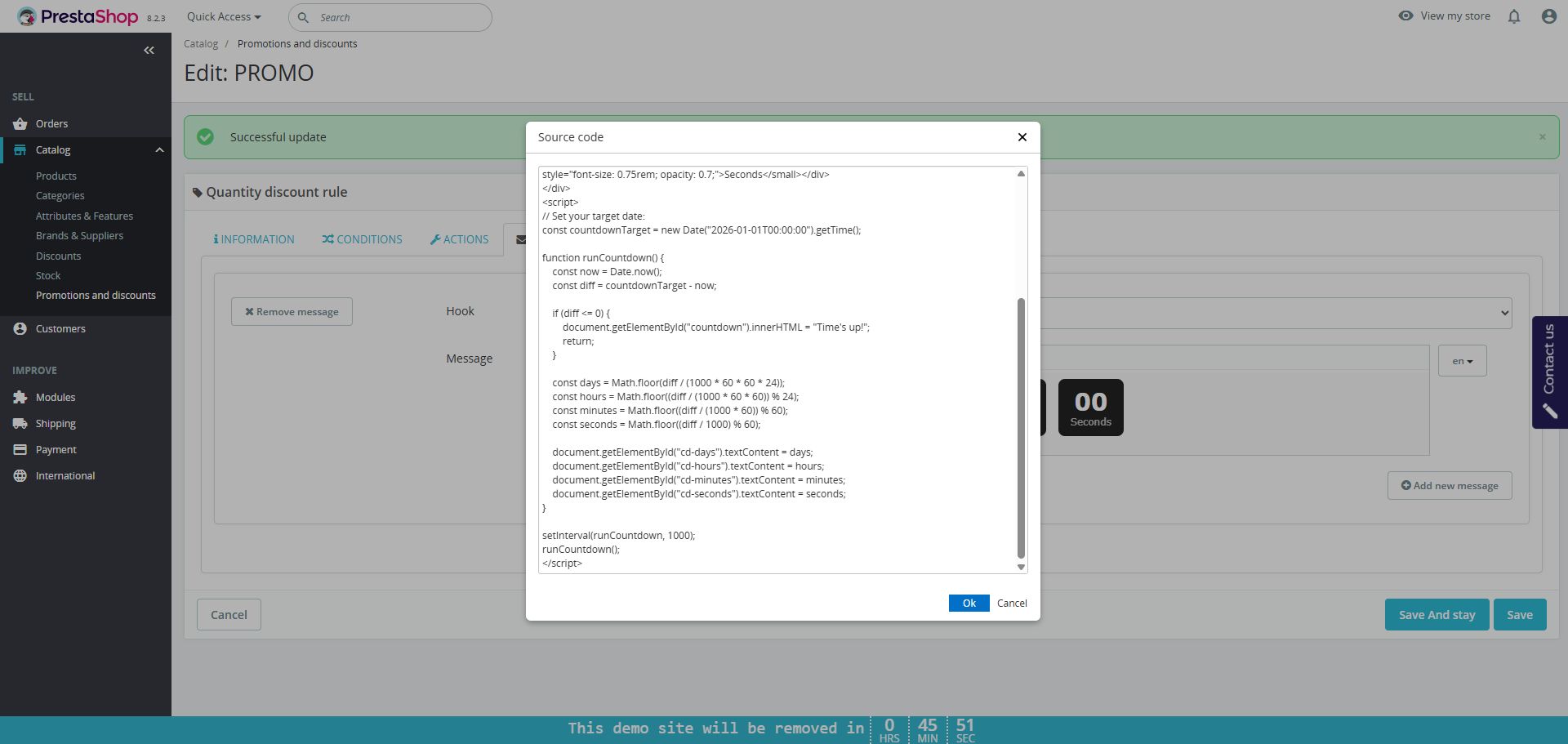Open the Quick Access dropdown
Screen dimensions: 1568x744
point(224,16)
